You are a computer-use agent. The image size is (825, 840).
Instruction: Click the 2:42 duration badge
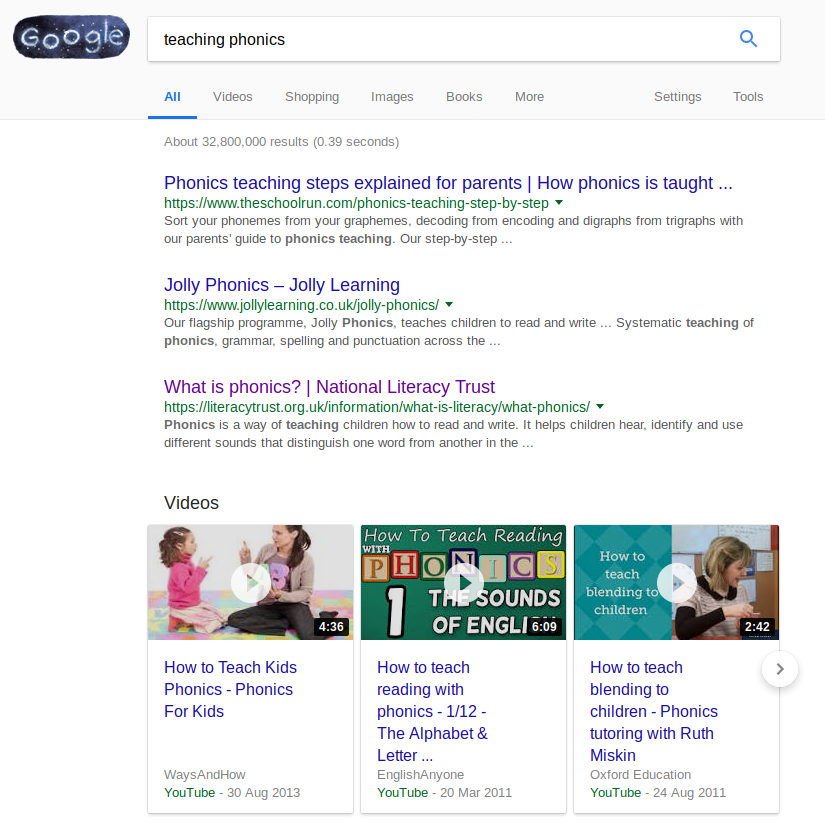(x=757, y=627)
